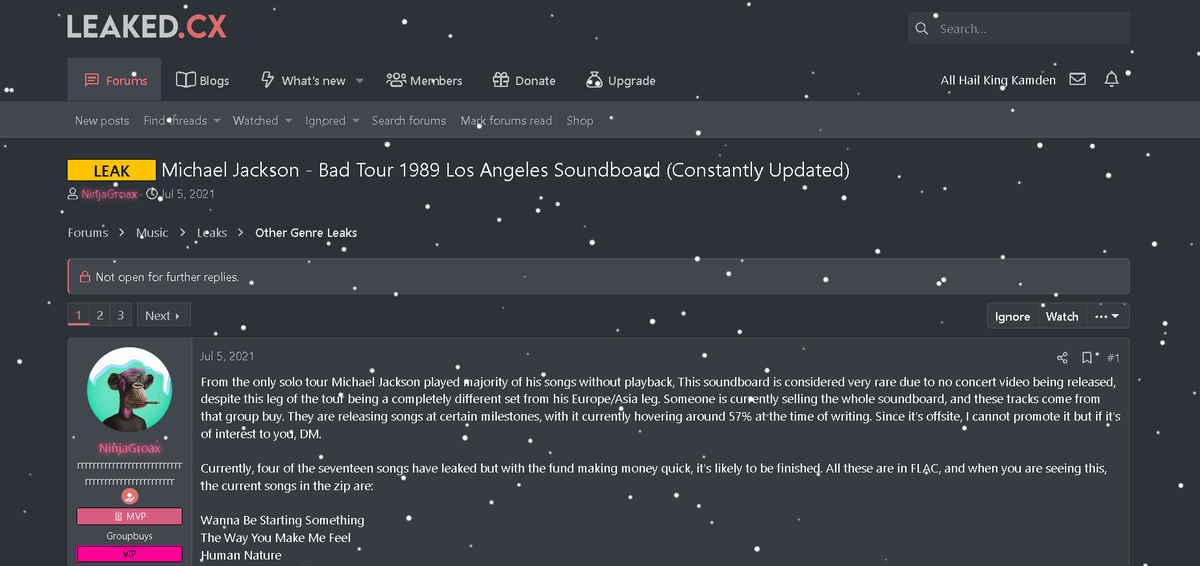The width and height of the screenshot is (1200, 566).
Task: Open the alerts bell icon
Action: [1111, 79]
